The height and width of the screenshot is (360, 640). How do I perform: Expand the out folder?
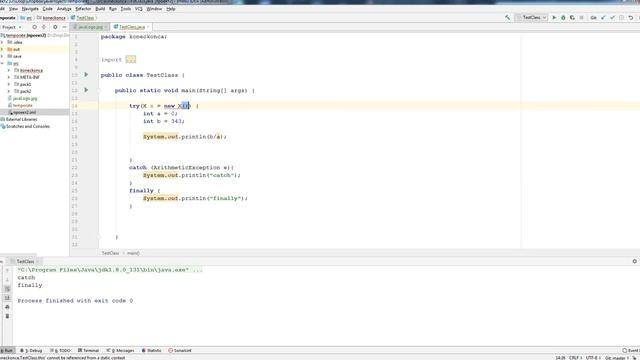click(2, 49)
